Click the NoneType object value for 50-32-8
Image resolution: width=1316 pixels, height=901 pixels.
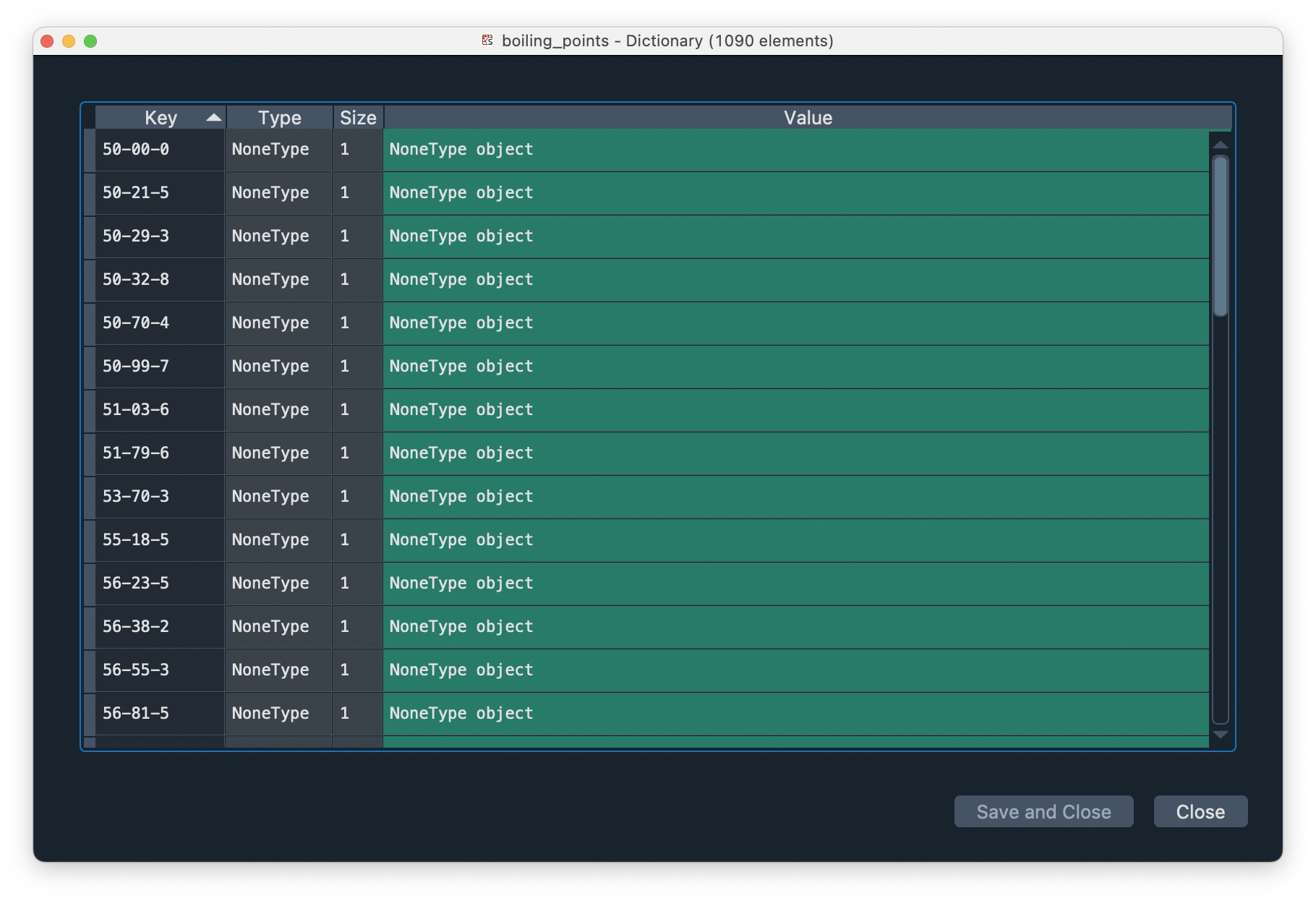pyautogui.click(x=796, y=280)
